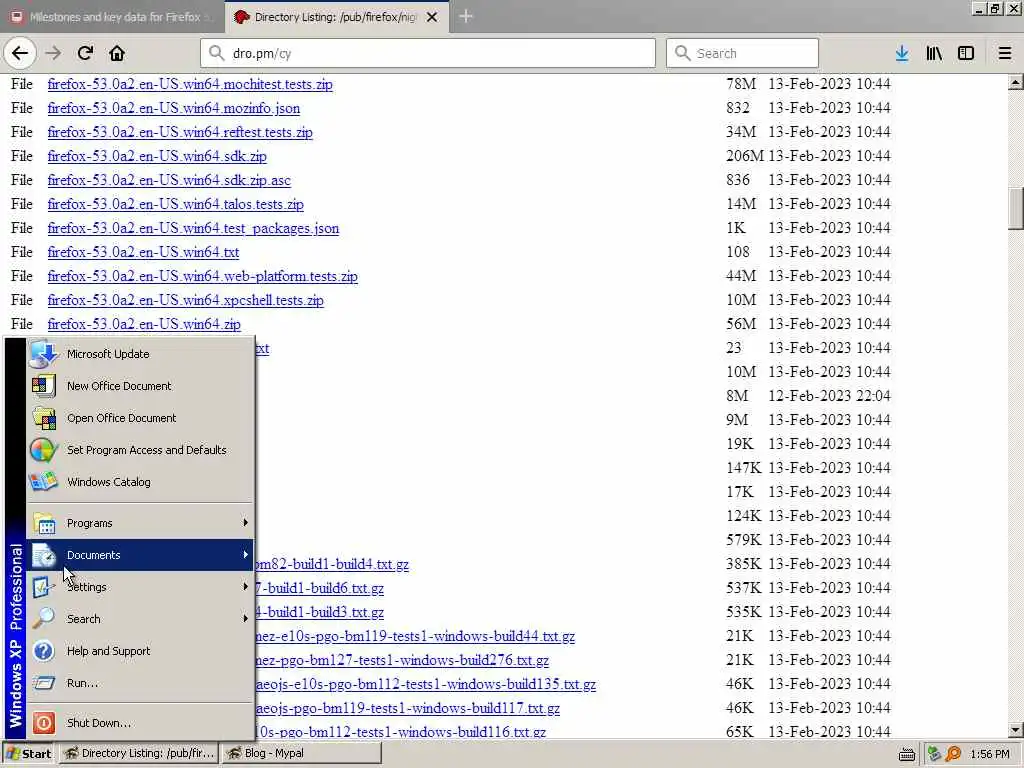Viewport: 1024px width, 768px height.
Task: Download firefox-53.0a2.en-US.win64.zip
Action: (144, 325)
